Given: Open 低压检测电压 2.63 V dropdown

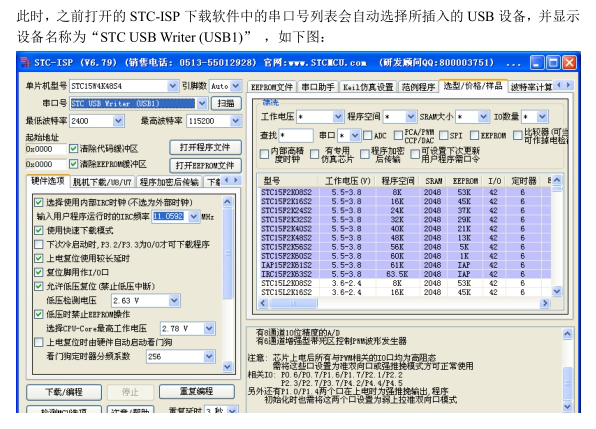Looking at the screenshot, I should tap(174, 301).
